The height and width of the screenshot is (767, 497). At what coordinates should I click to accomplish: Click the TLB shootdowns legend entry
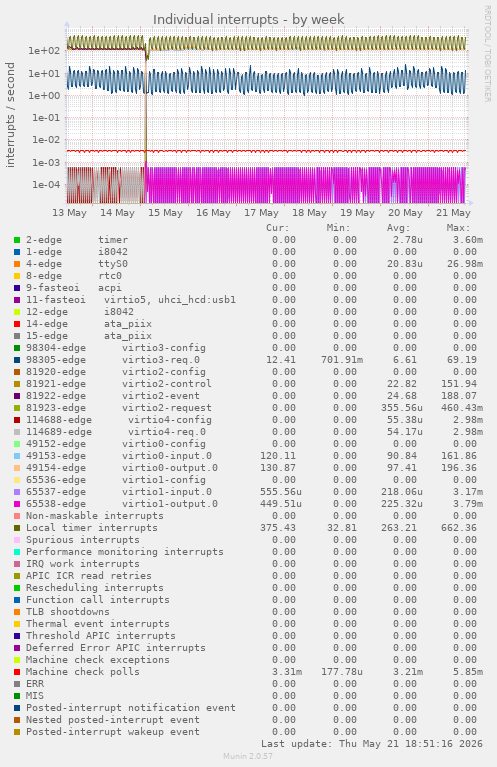(x=68, y=611)
